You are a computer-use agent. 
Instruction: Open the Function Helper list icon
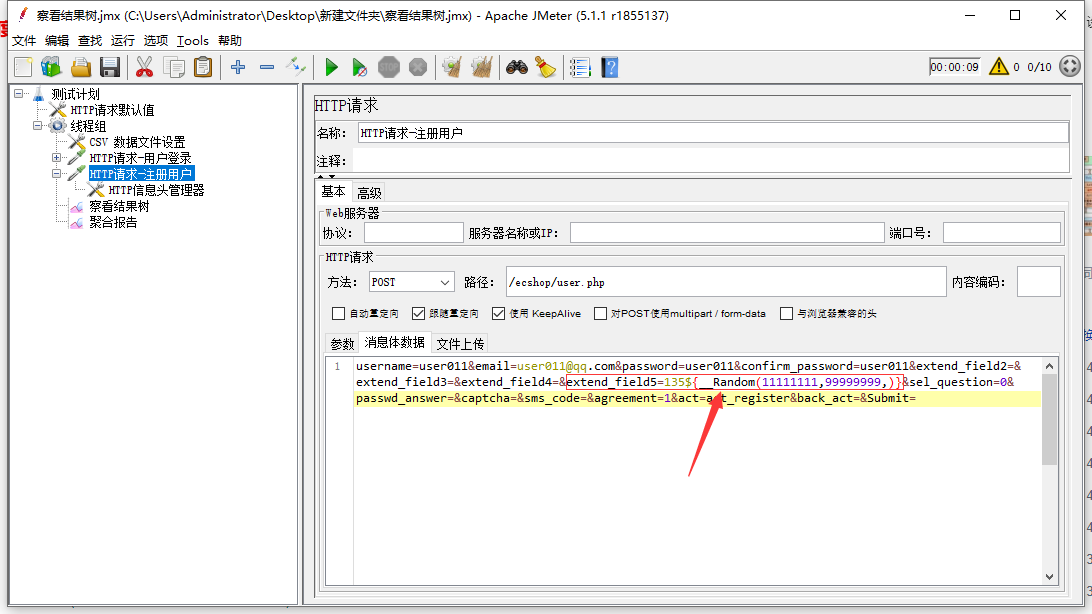pyautogui.click(x=580, y=68)
